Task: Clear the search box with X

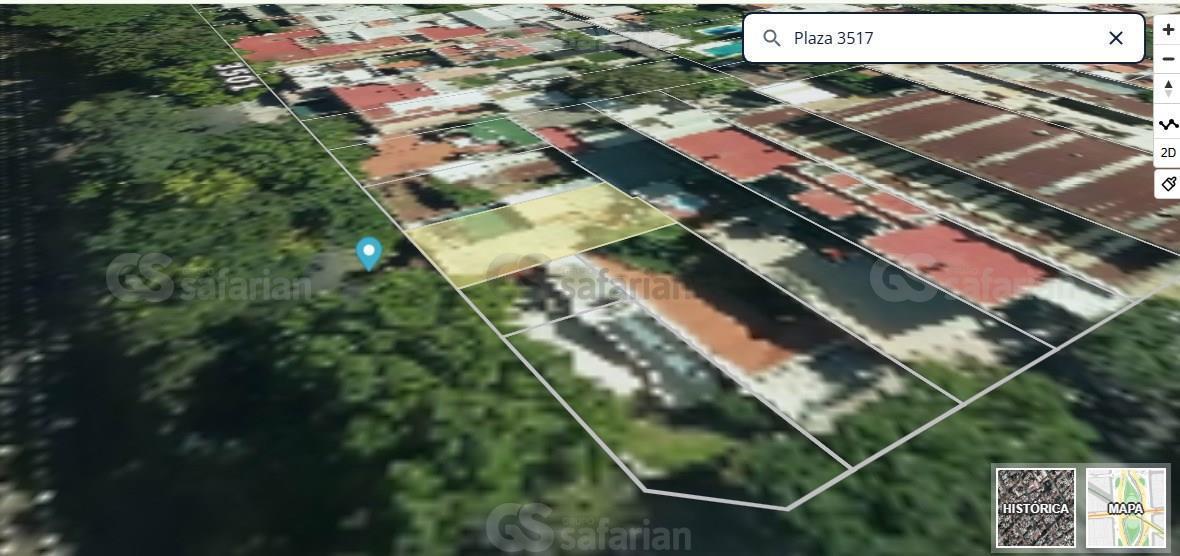Action: click(x=1116, y=38)
